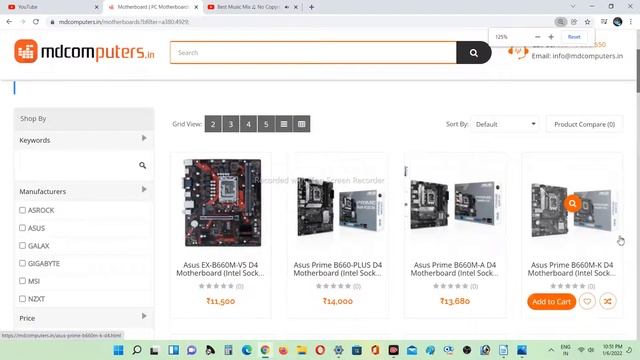
Task: Switch to list view layout icon
Action: point(284,124)
